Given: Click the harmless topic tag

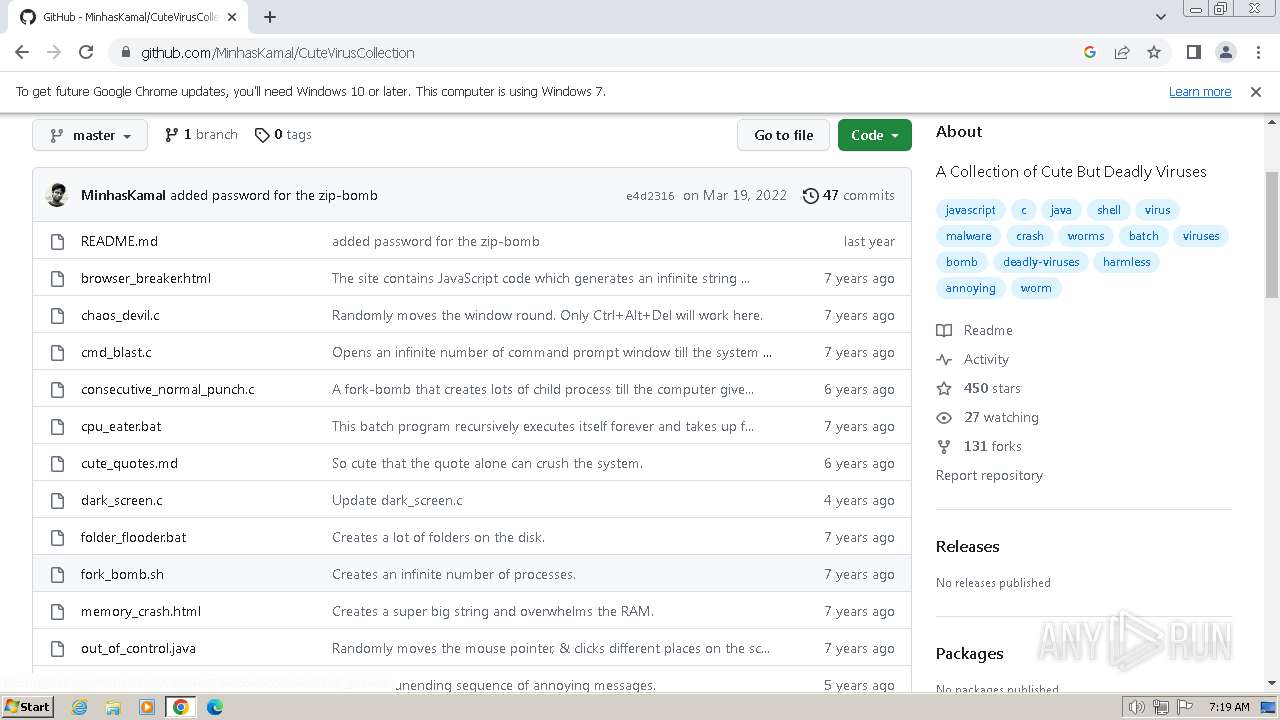Looking at the screenshot, I should pos(1127,262).
